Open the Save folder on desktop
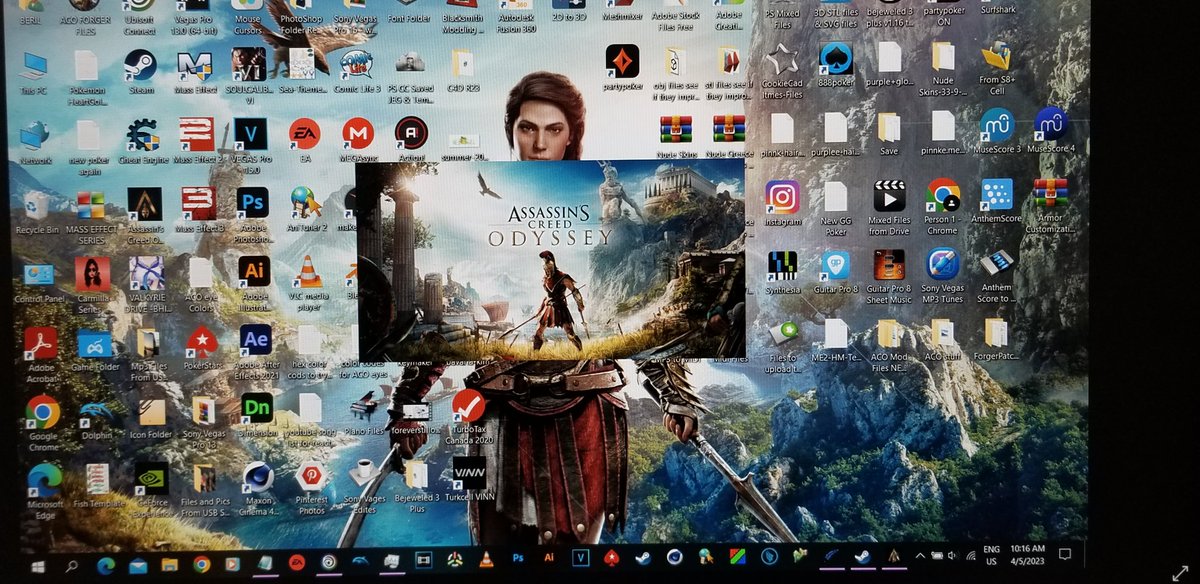The image size is (1200, 584). pyautogui.click(x=888, y=134)
